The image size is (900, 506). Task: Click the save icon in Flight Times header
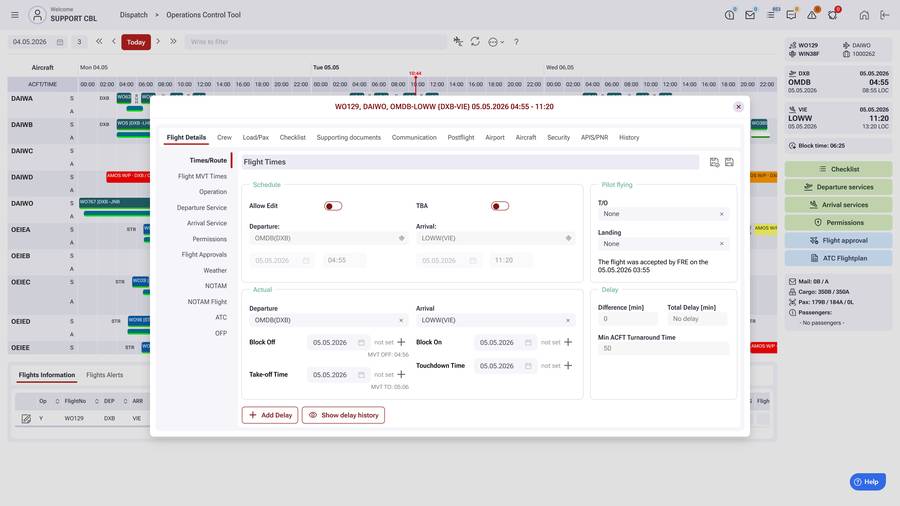point(729,162)
